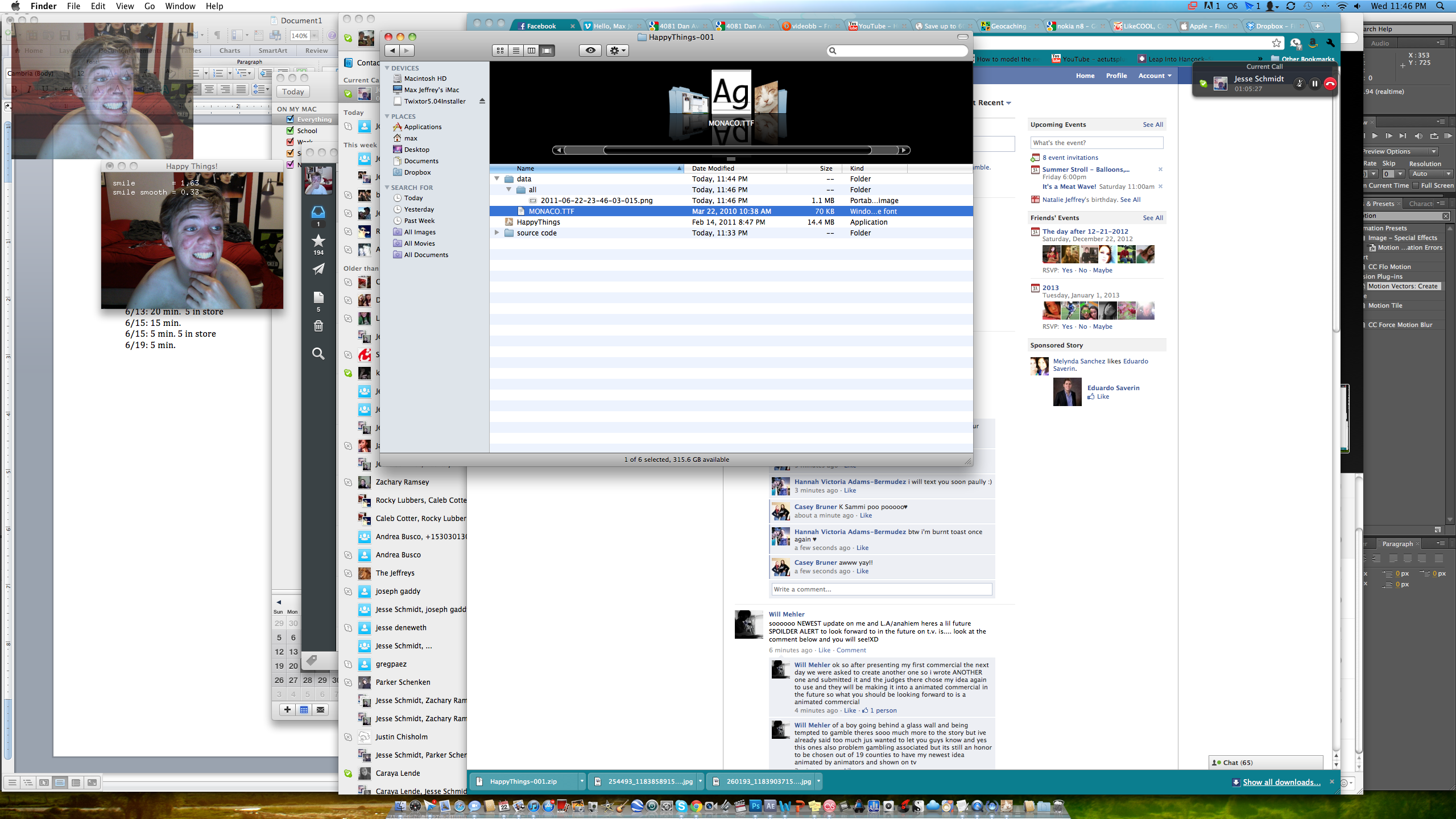Collapse the SEARCH FOR sidebar section
This screenshot has height=819, width=1456.
tap(387, 188)
